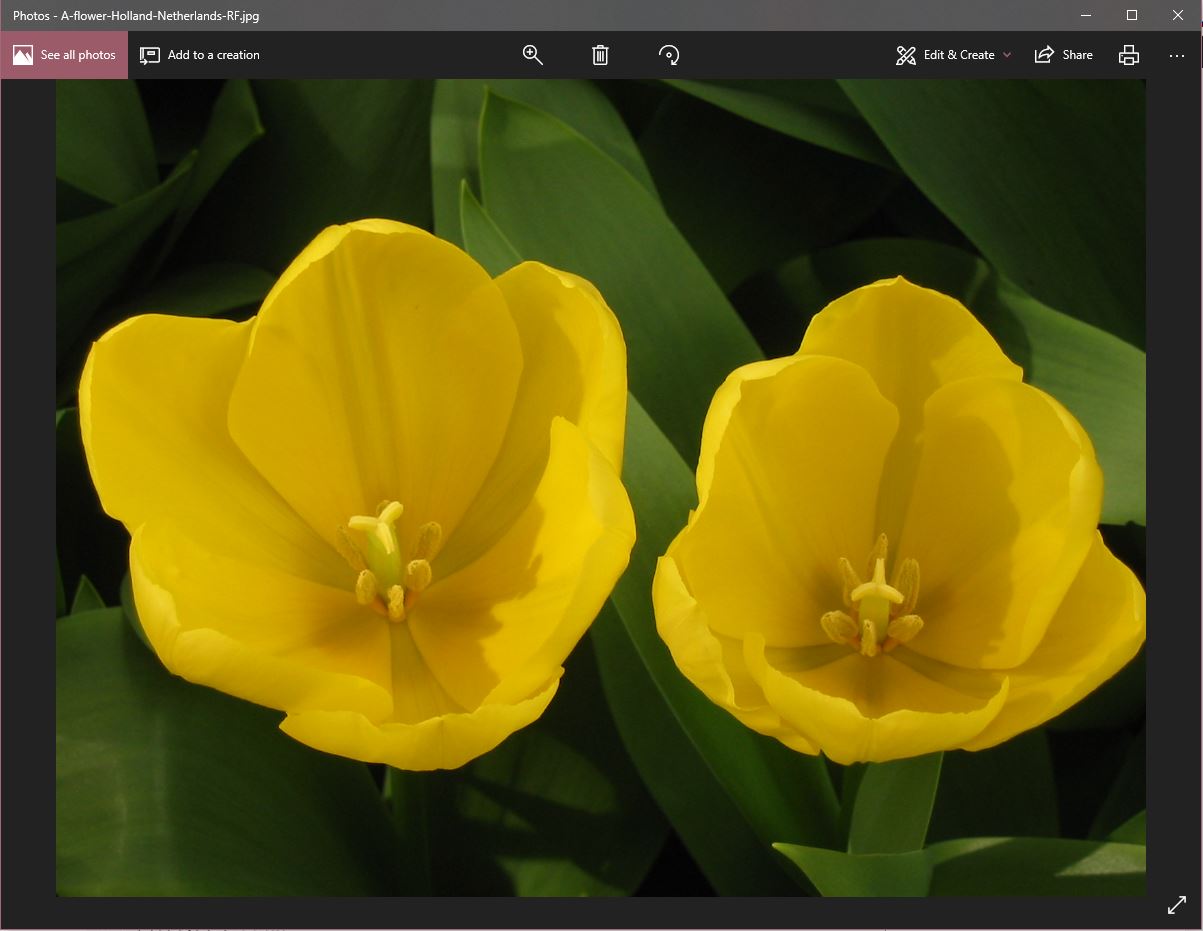Click the zoom magnifier icon
Viewport: 1203px width, 931px height.
[x=533, y=55]
